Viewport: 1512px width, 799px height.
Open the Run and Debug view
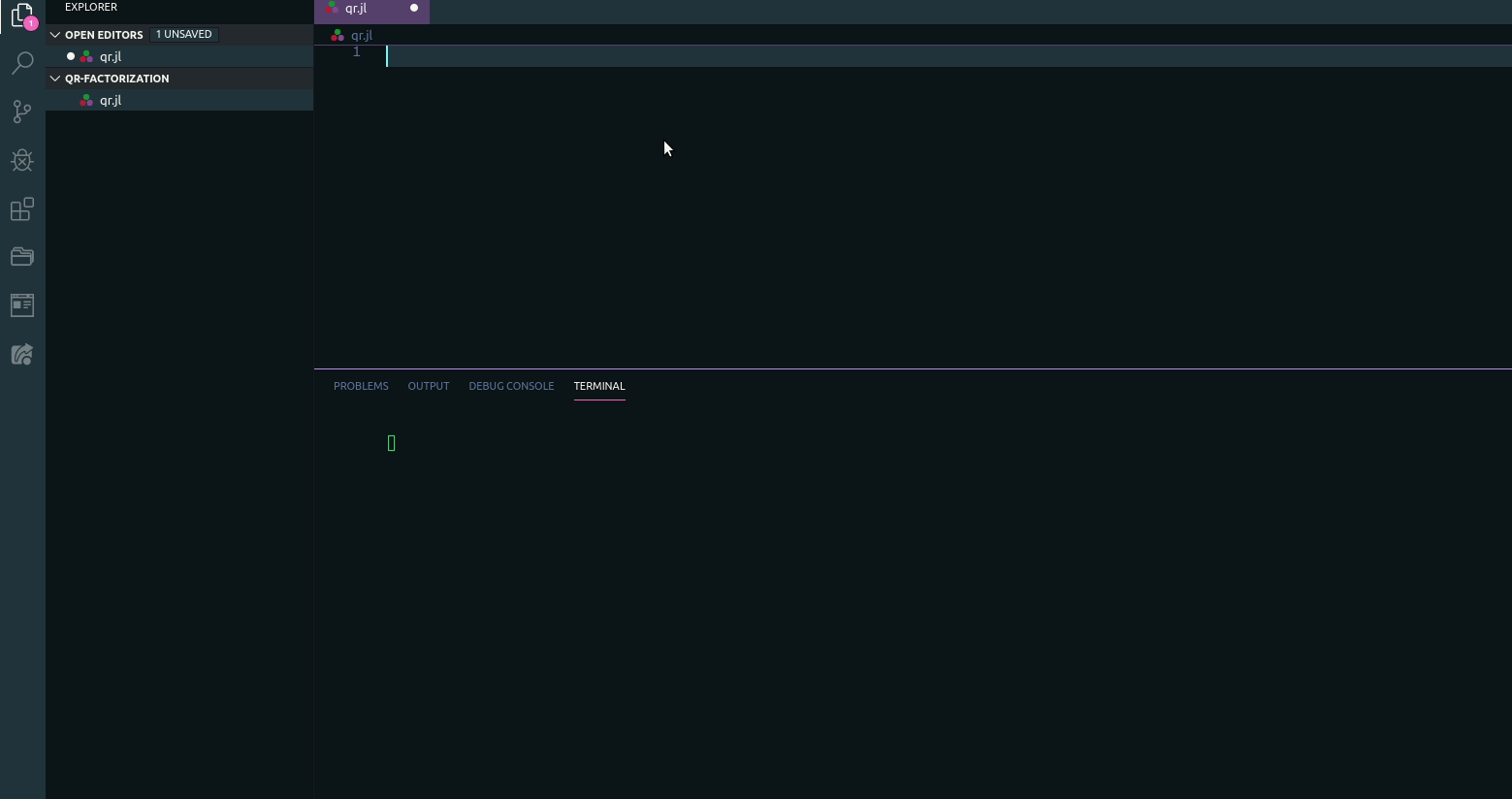click(x=21, y=160)
